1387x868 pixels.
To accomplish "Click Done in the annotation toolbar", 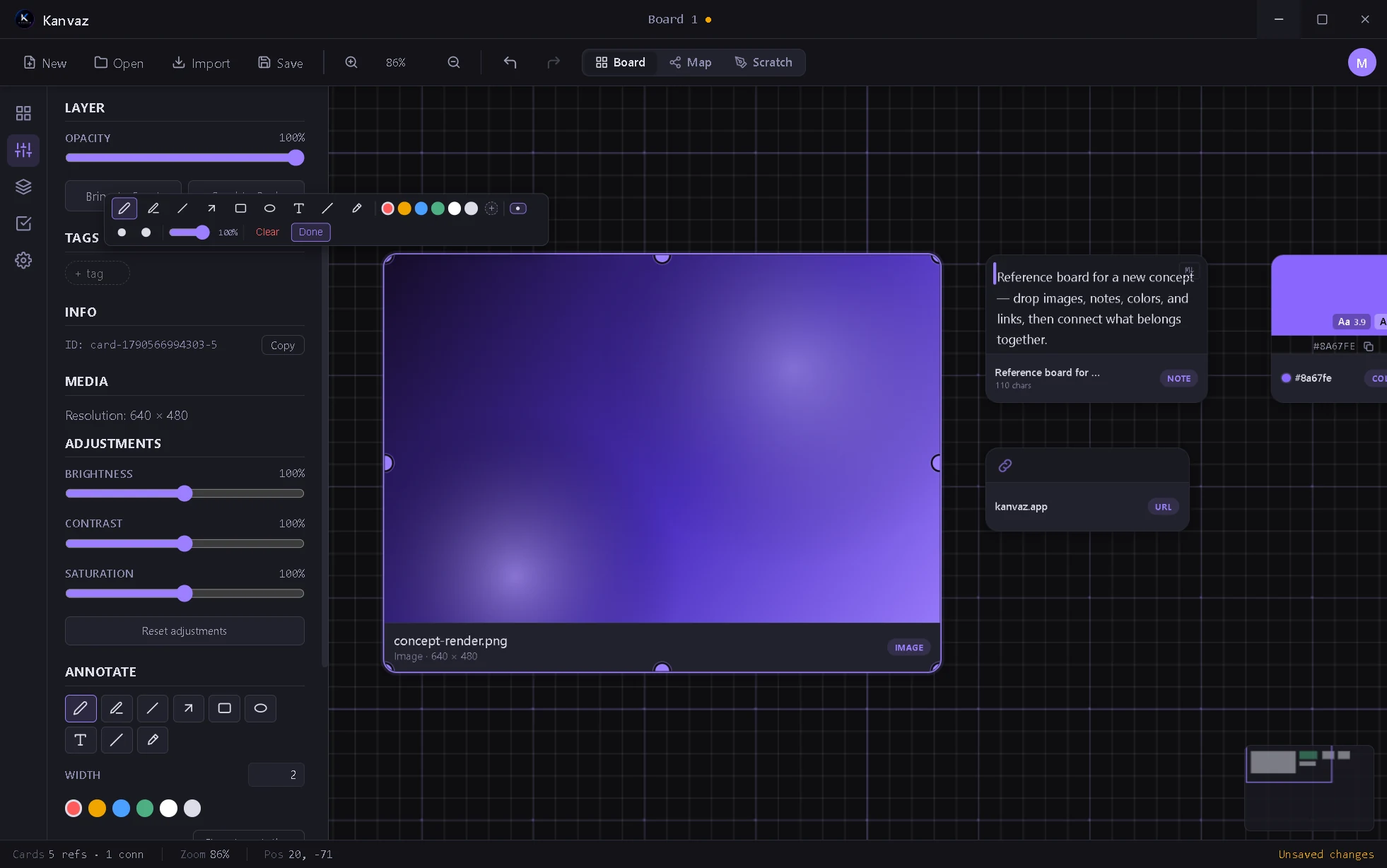I will tap(311, 232).
